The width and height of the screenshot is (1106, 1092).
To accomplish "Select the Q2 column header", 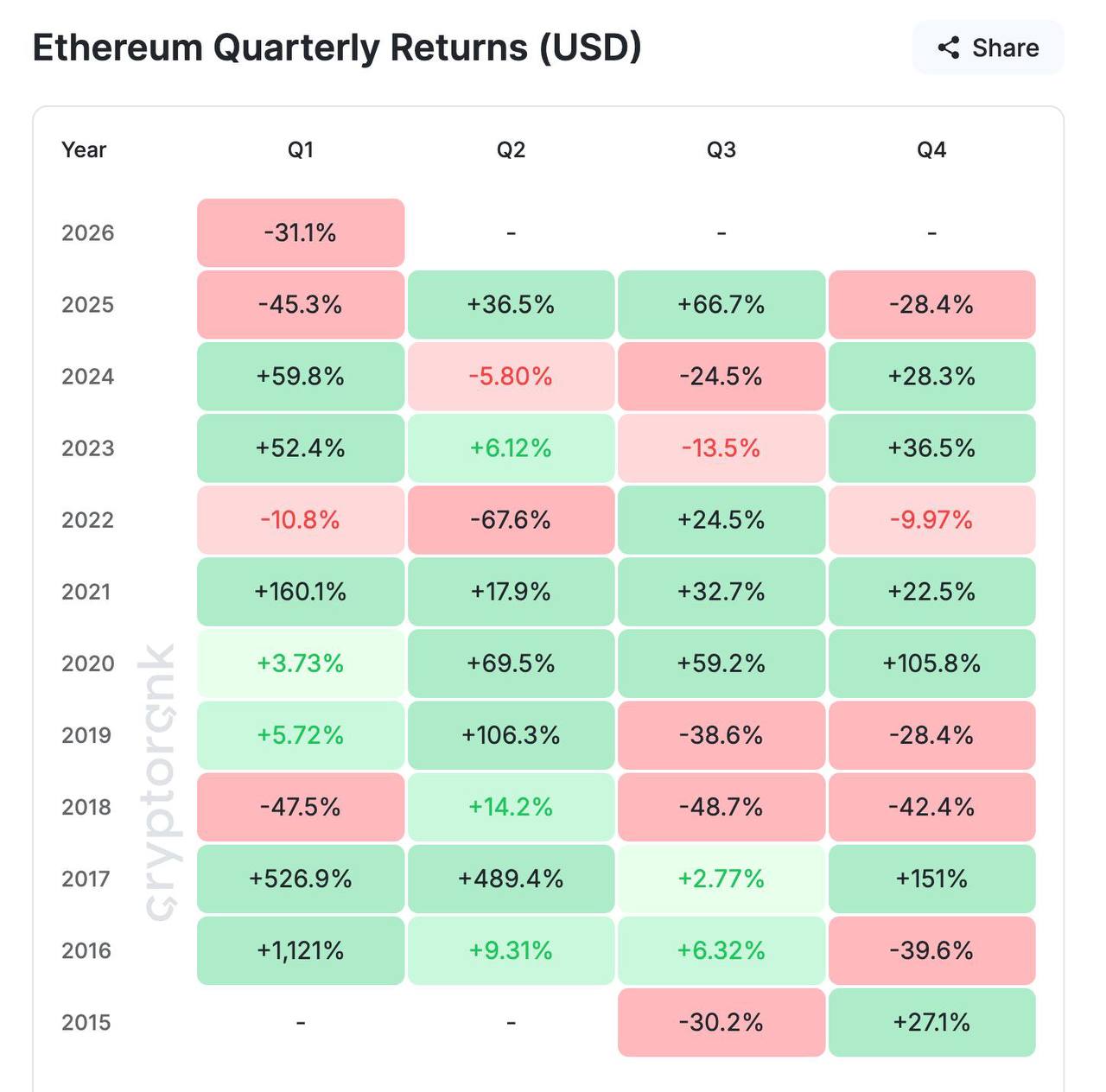I will coord(511,149).
